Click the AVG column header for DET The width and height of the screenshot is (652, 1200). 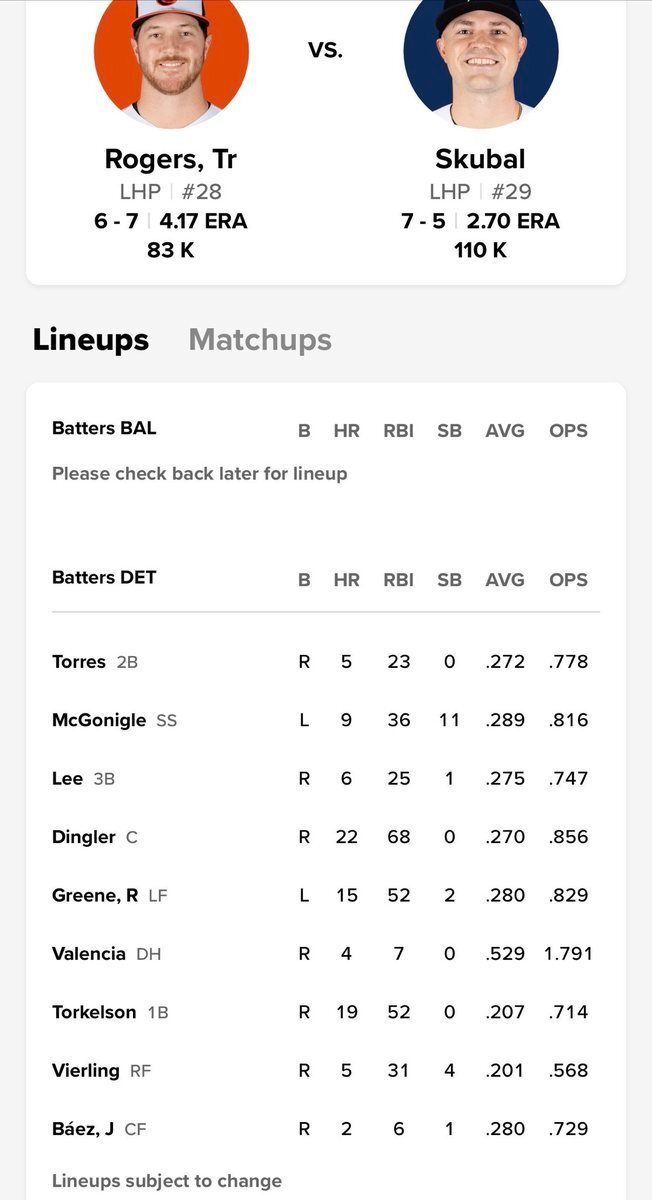[505, 580]
